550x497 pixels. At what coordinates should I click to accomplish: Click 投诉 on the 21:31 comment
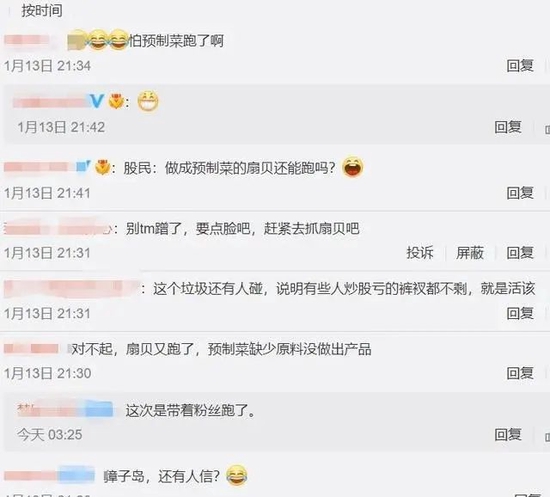[x=420, y=253]
